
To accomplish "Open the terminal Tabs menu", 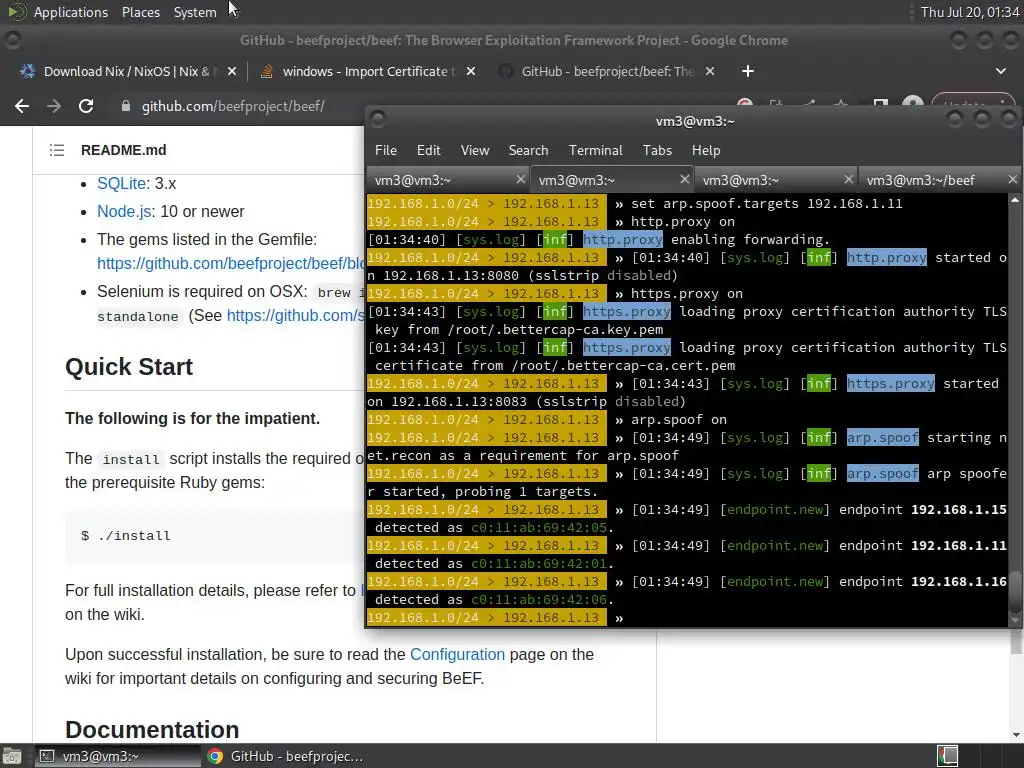I will [657, 150].
